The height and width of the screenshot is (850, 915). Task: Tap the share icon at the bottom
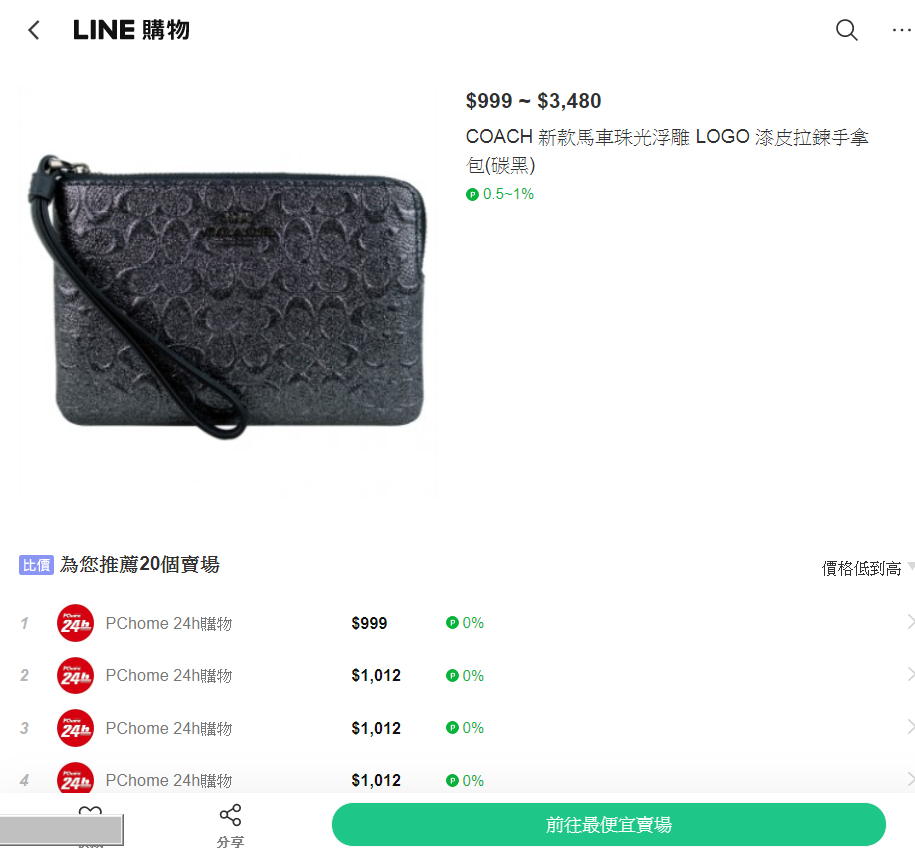[x=230, y=826]
